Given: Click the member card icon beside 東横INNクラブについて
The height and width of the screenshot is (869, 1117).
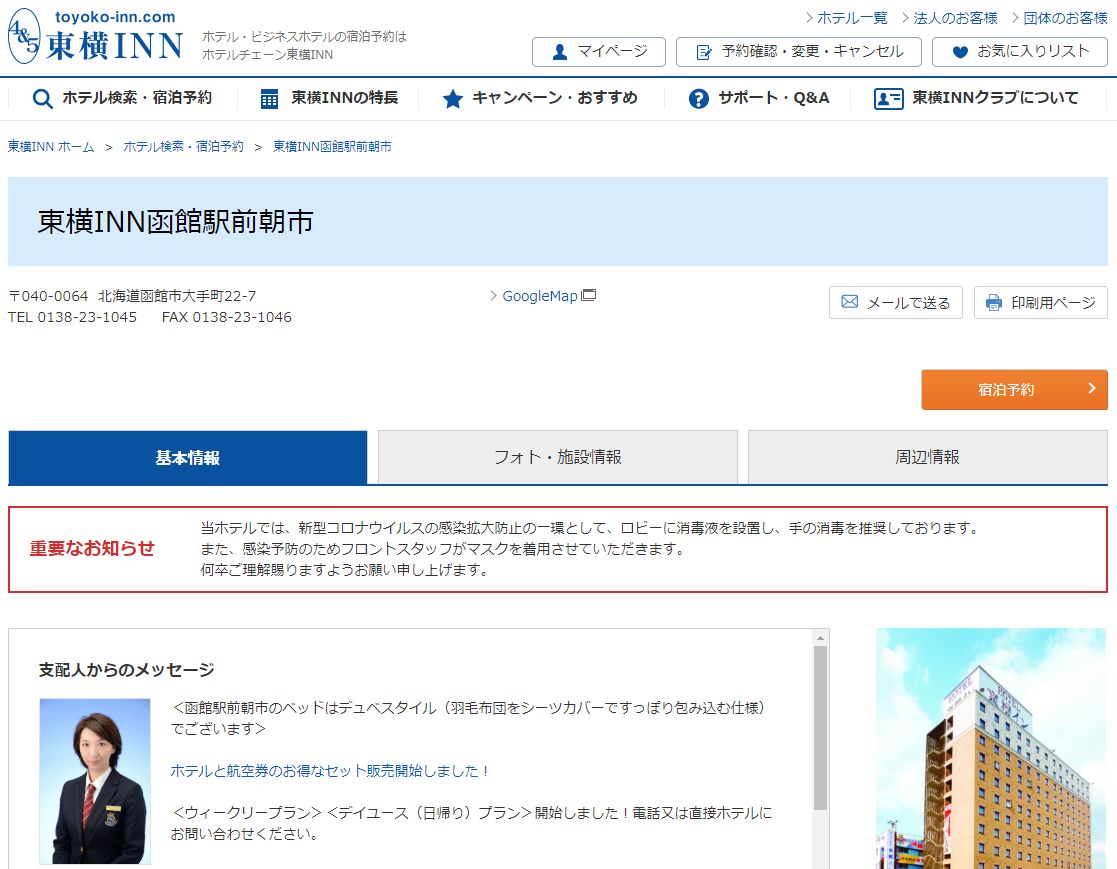Looking at the screenshot, I should point(888,98).
